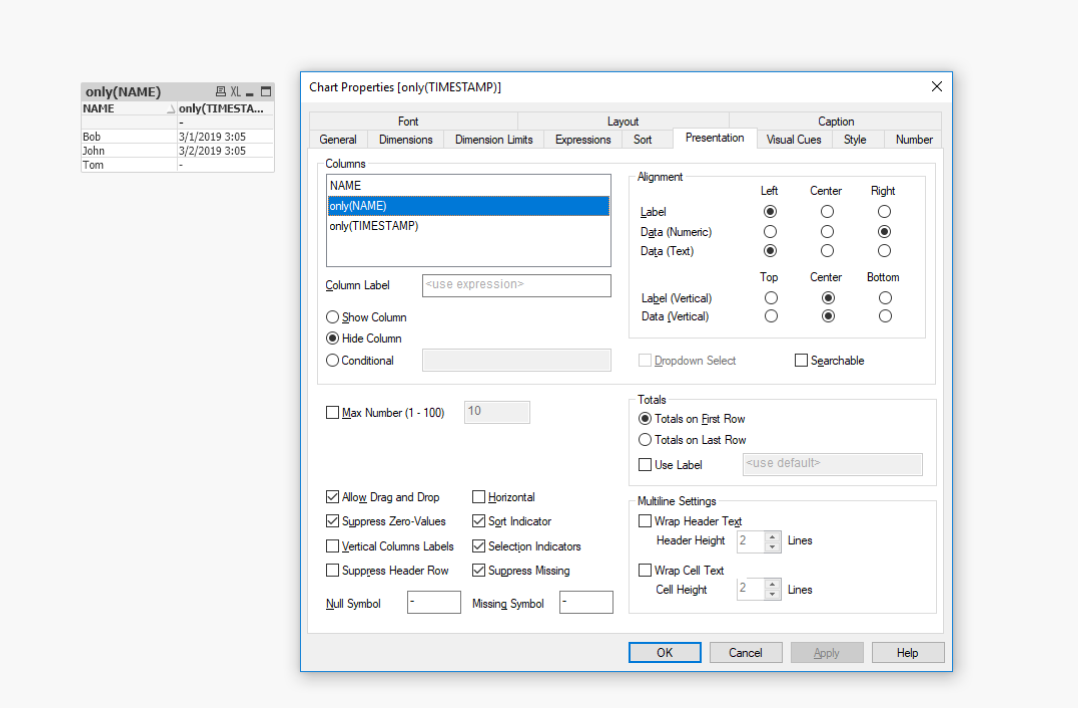
Task: Enable the Use Label checkbox in Totals
Action: [645, 465]
